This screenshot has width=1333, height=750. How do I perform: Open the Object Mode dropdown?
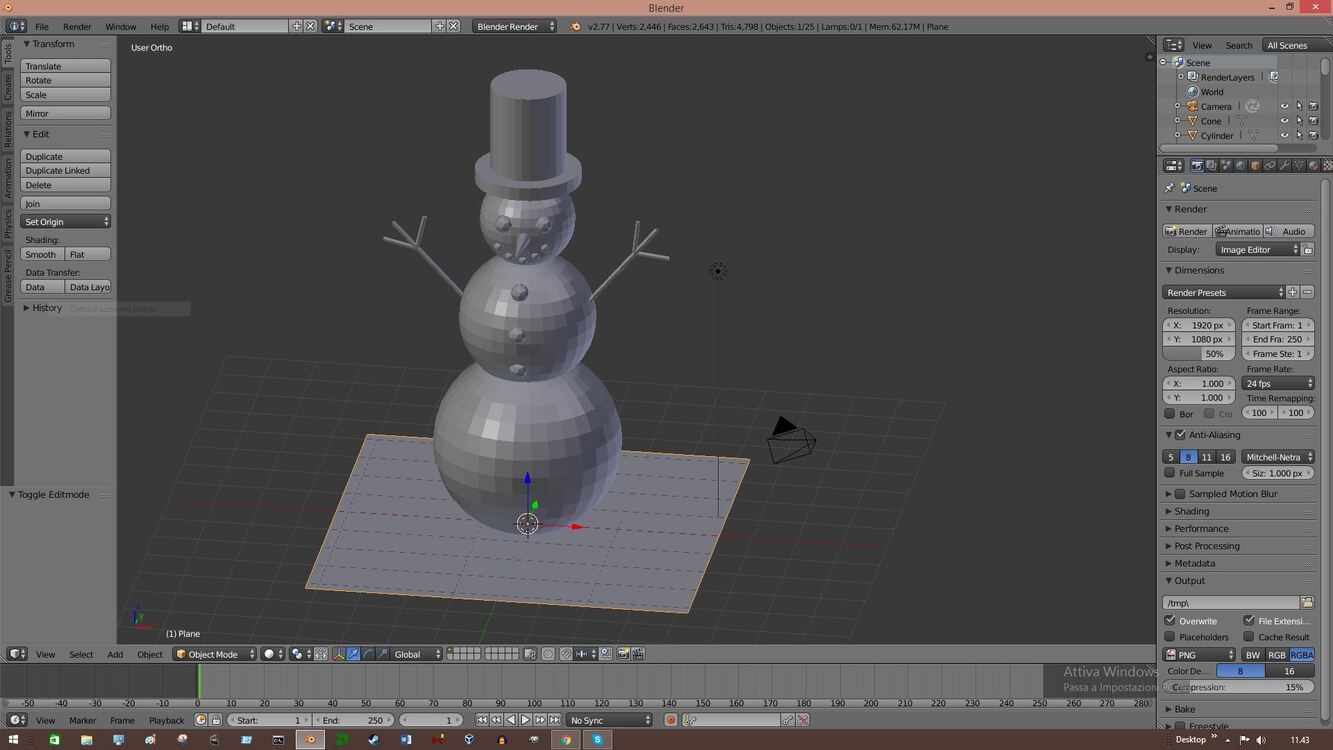(215, 654)
